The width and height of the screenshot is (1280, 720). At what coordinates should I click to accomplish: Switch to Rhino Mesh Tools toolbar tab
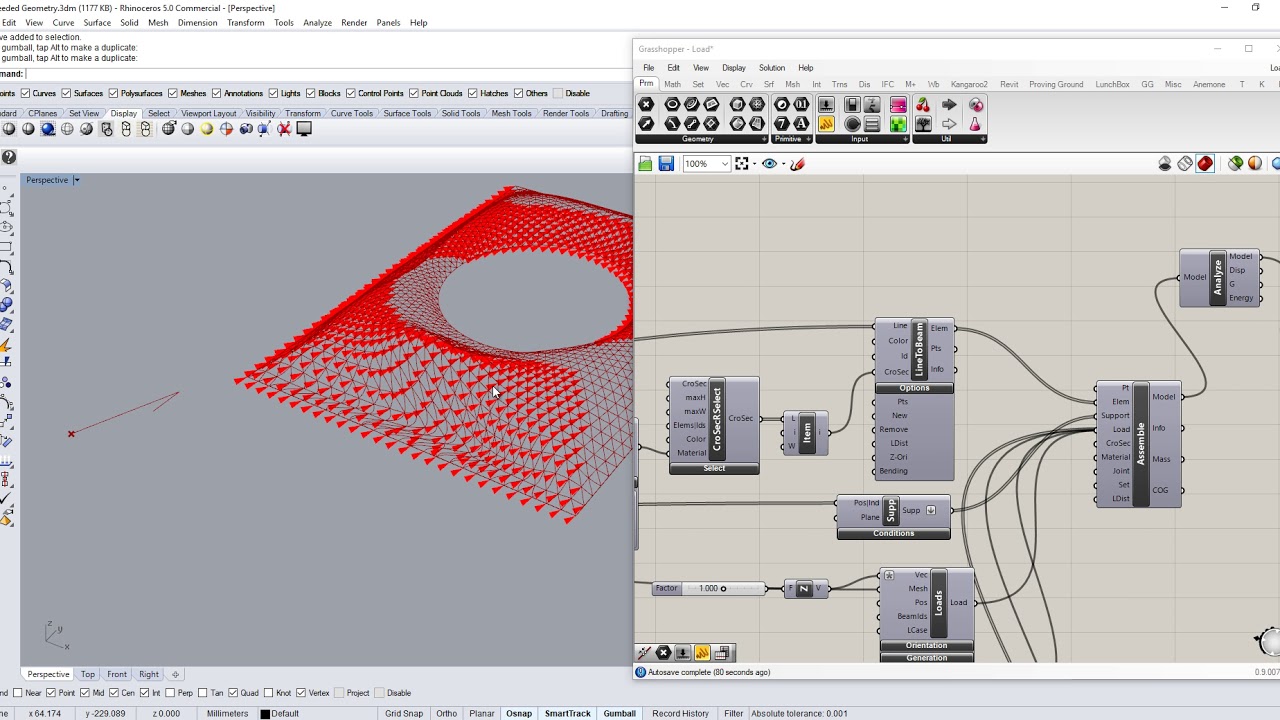click(511, 114)
